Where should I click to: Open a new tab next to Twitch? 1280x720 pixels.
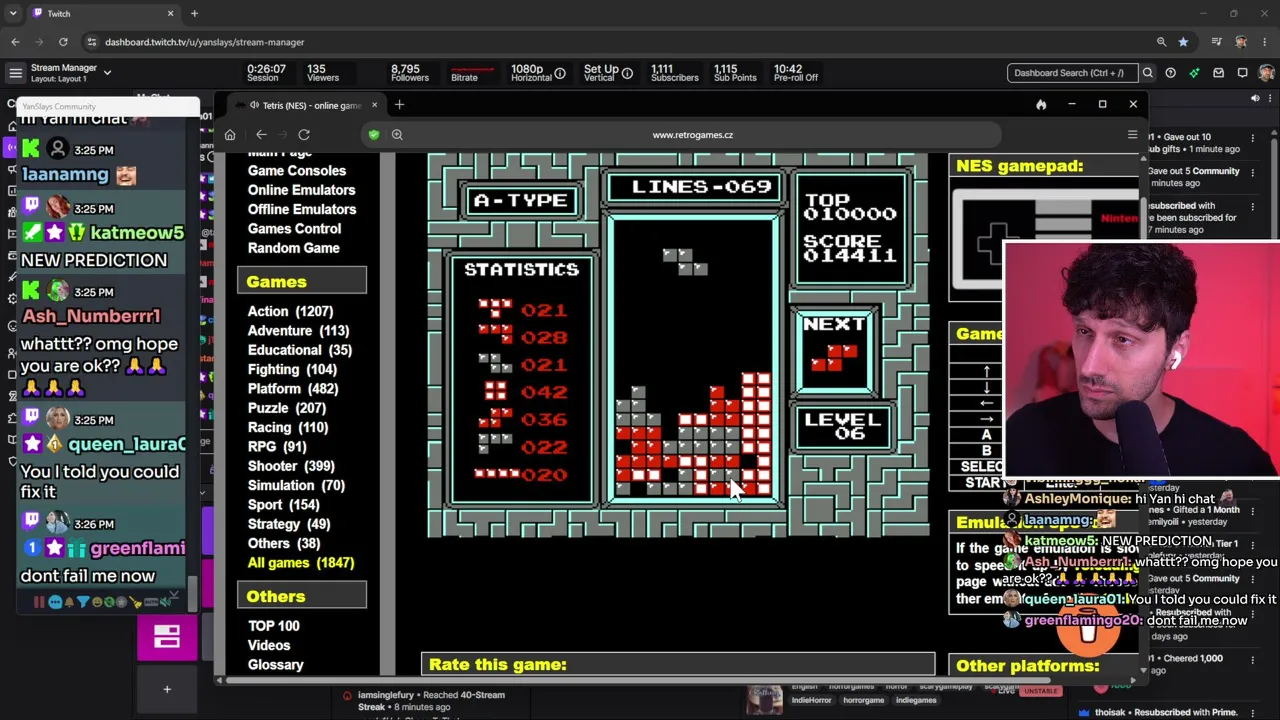194,14
